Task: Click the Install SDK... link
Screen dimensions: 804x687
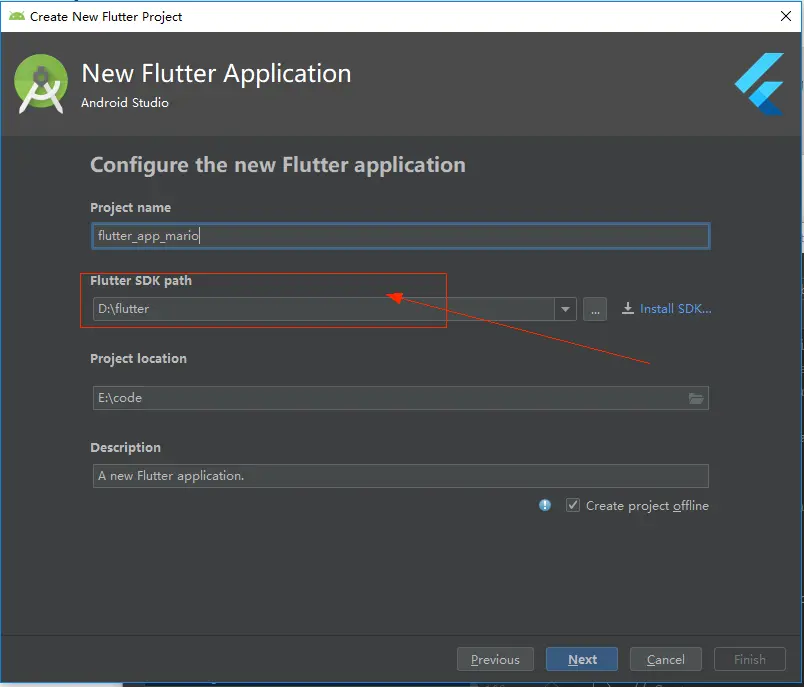Action: click(x=675, y=309)
